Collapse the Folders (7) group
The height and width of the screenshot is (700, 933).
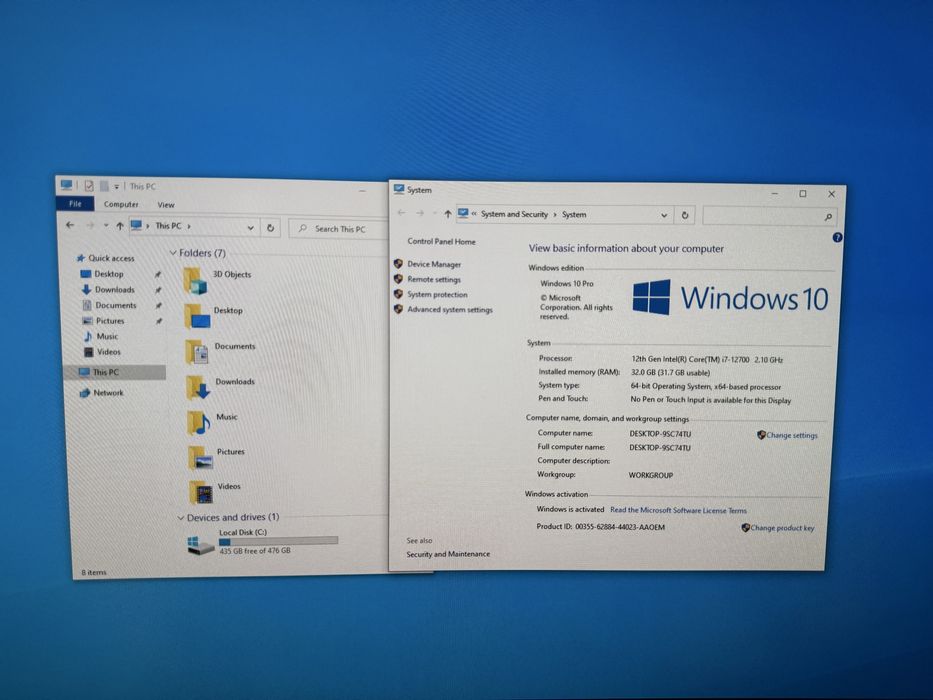[173, 253]
